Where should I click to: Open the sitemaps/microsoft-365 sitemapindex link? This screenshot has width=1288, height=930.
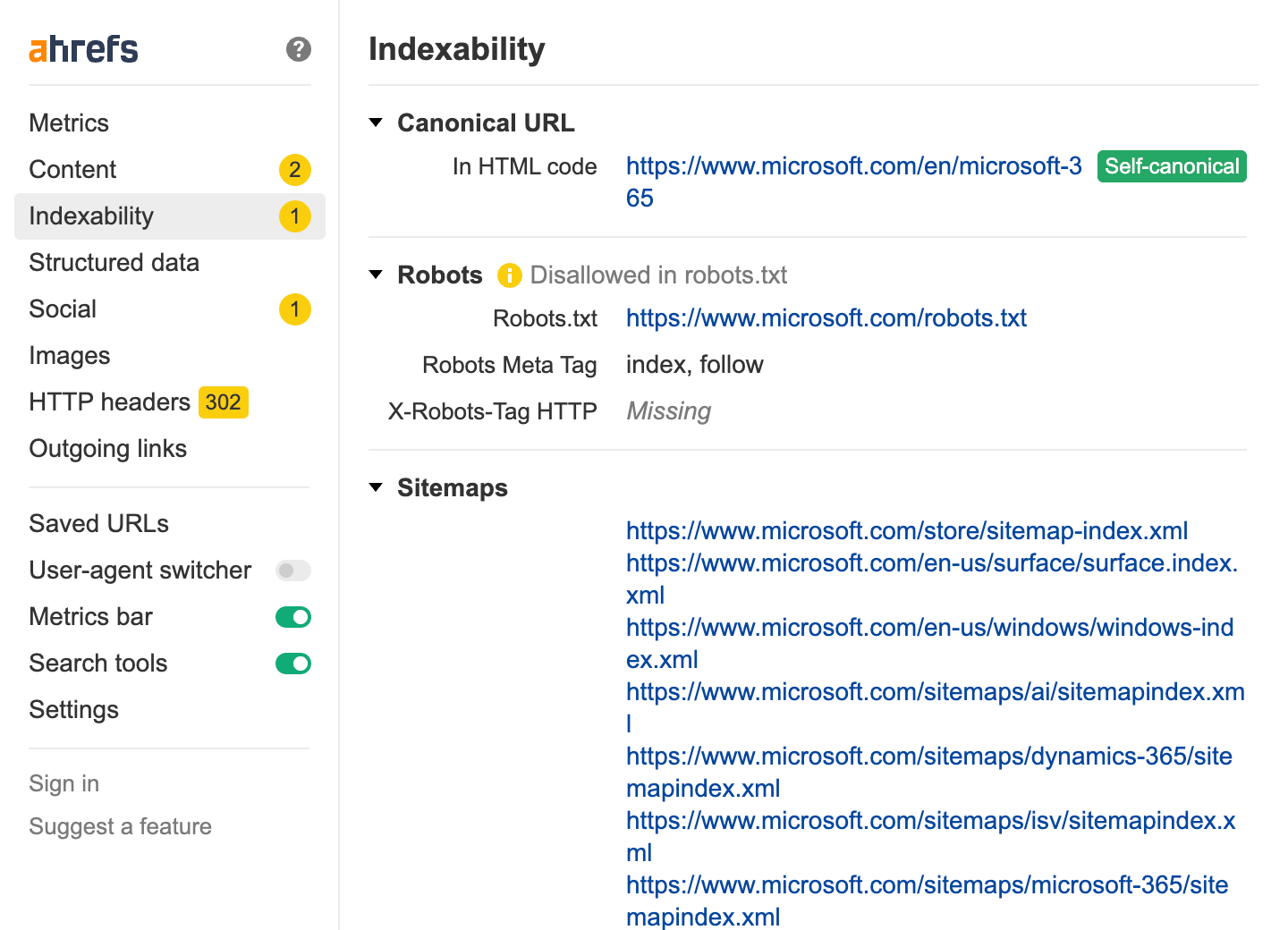coord(928,901)
